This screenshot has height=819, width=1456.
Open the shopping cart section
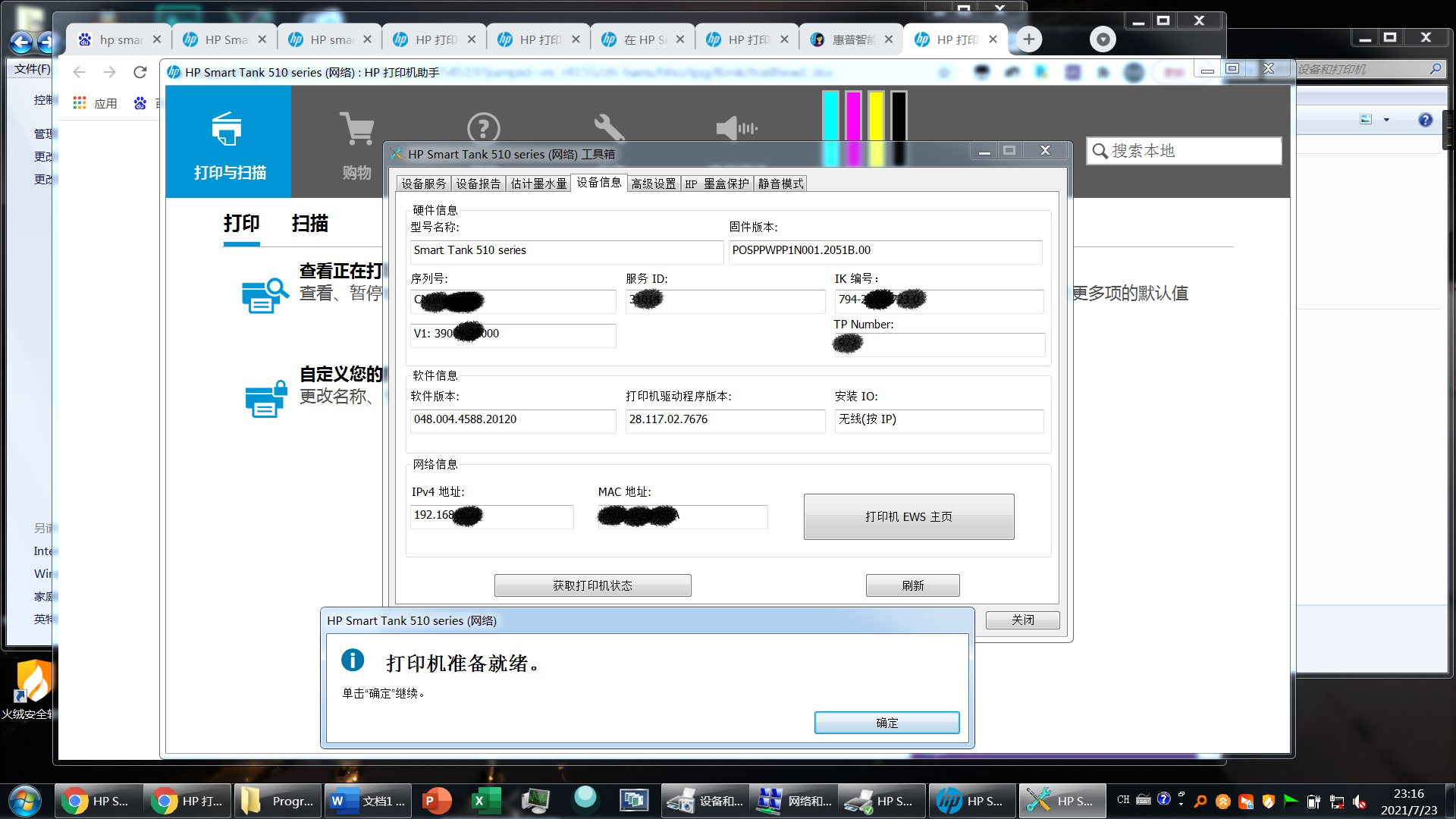coord(356,129)
